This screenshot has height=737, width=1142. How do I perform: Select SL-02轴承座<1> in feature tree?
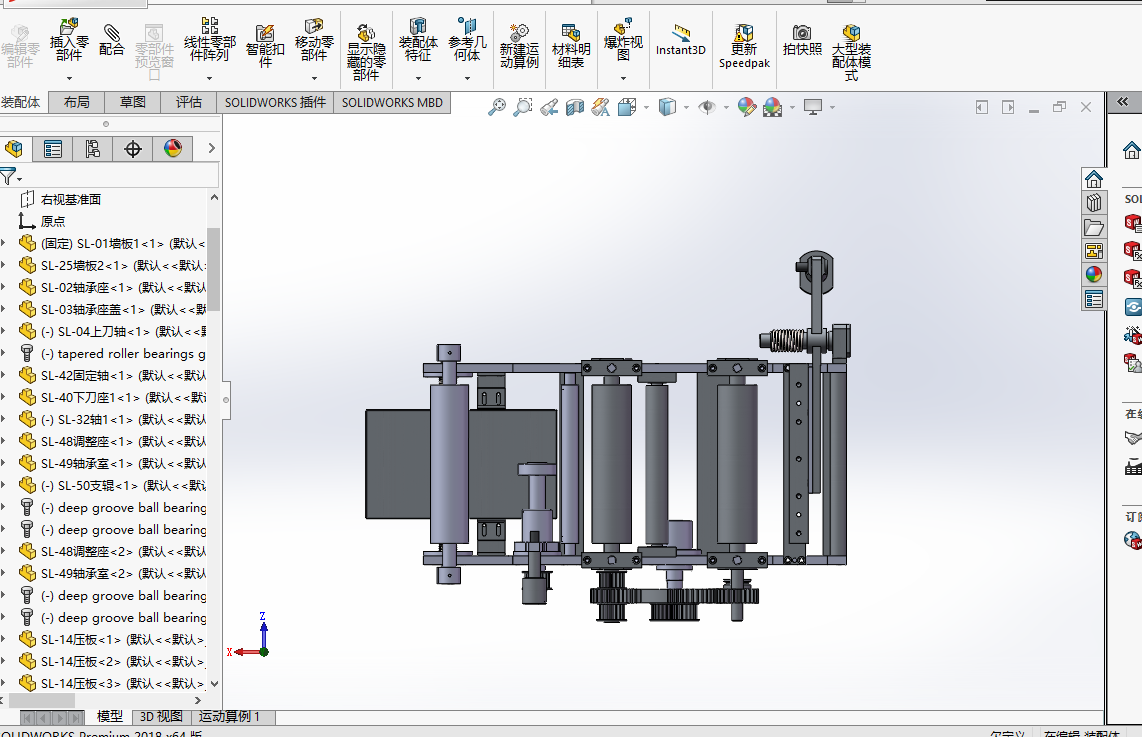(113, 287)
